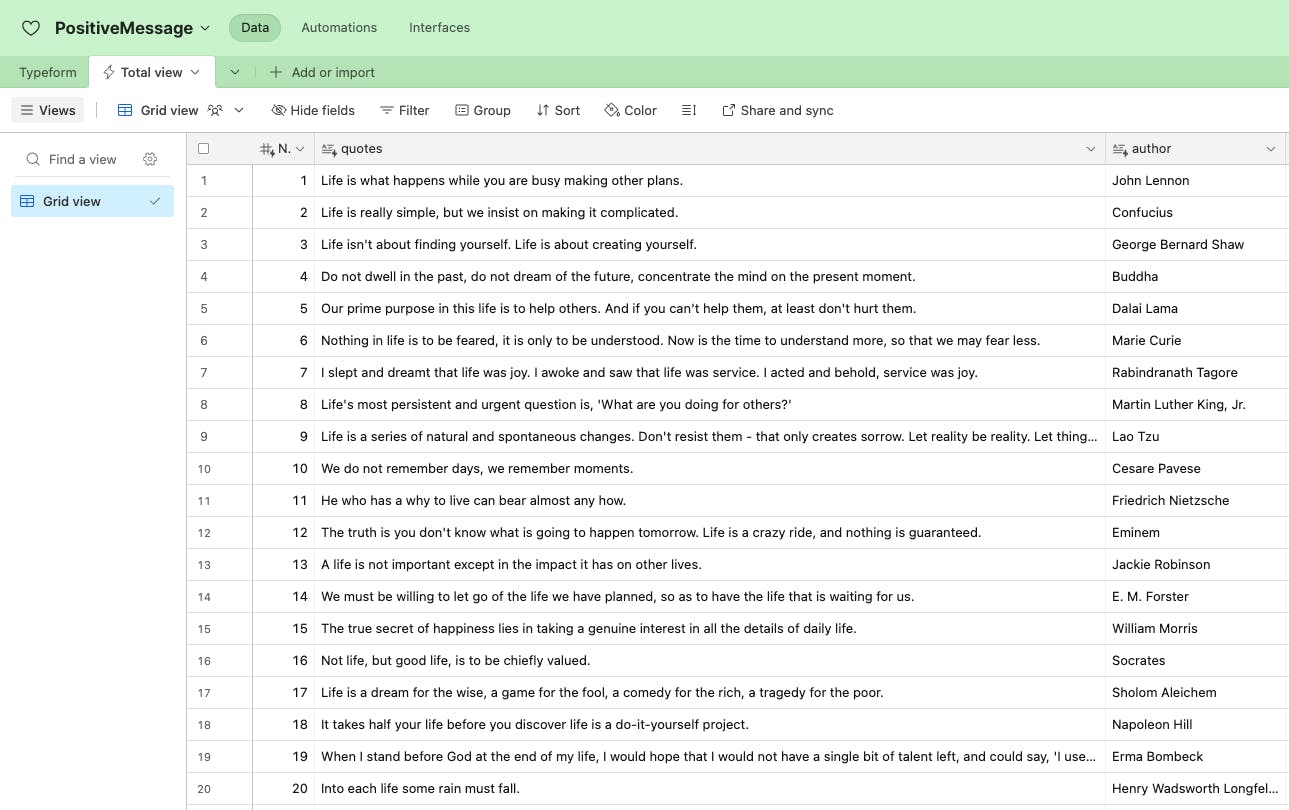Tick the select all rows checkbox
The image size is (1289, 810).
204,149
